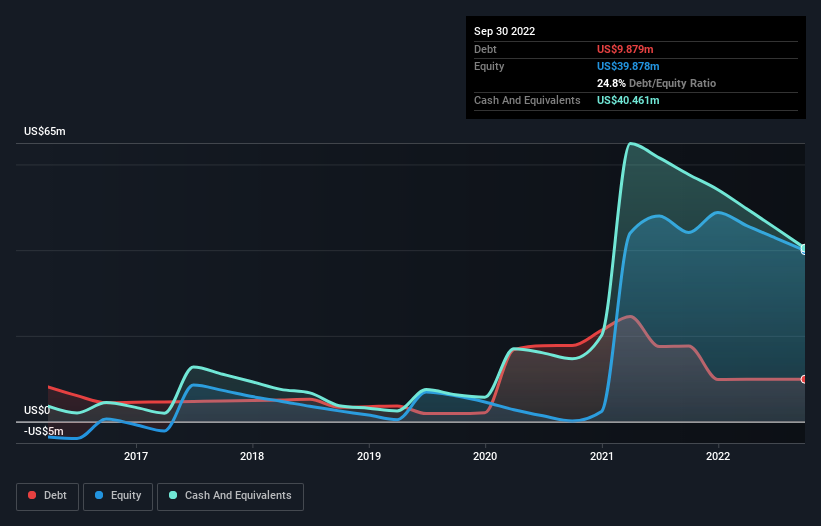Toggle the Equity series legend button
Viewport: 821px width, 526px height.
(118, 496)
